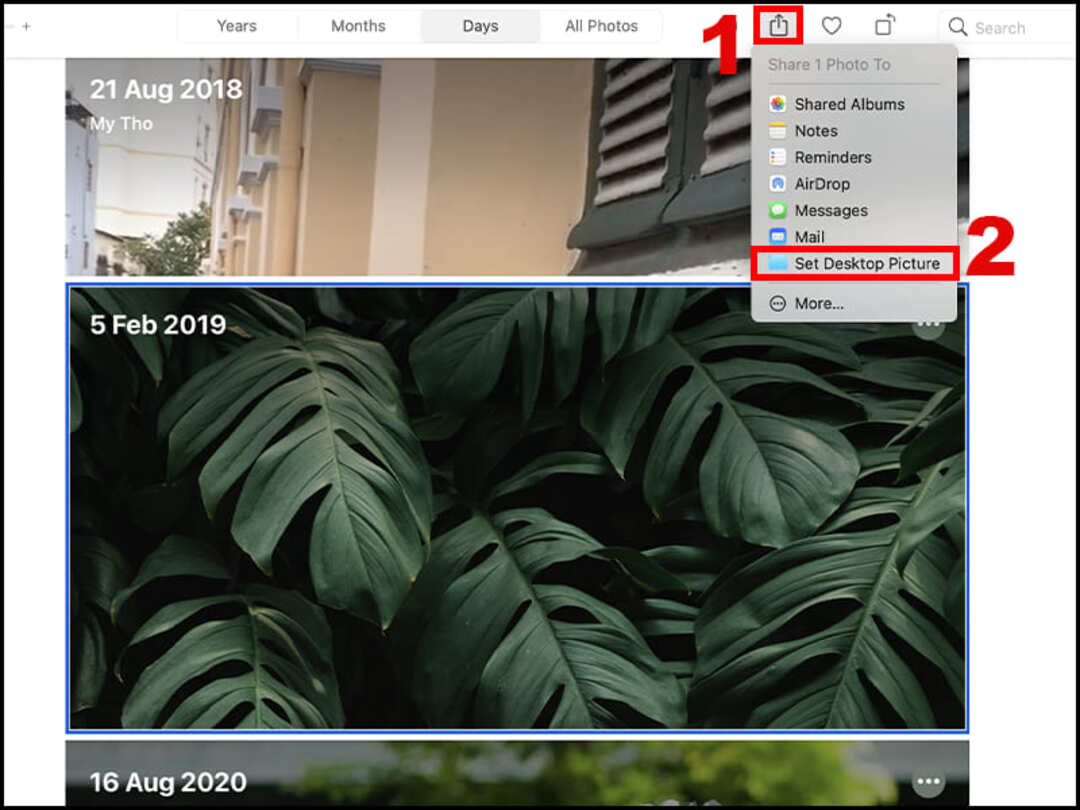Click the search magnifier icon
Image resolution: width=1080 pixels, height=810 pixels.
click(957, 27)
